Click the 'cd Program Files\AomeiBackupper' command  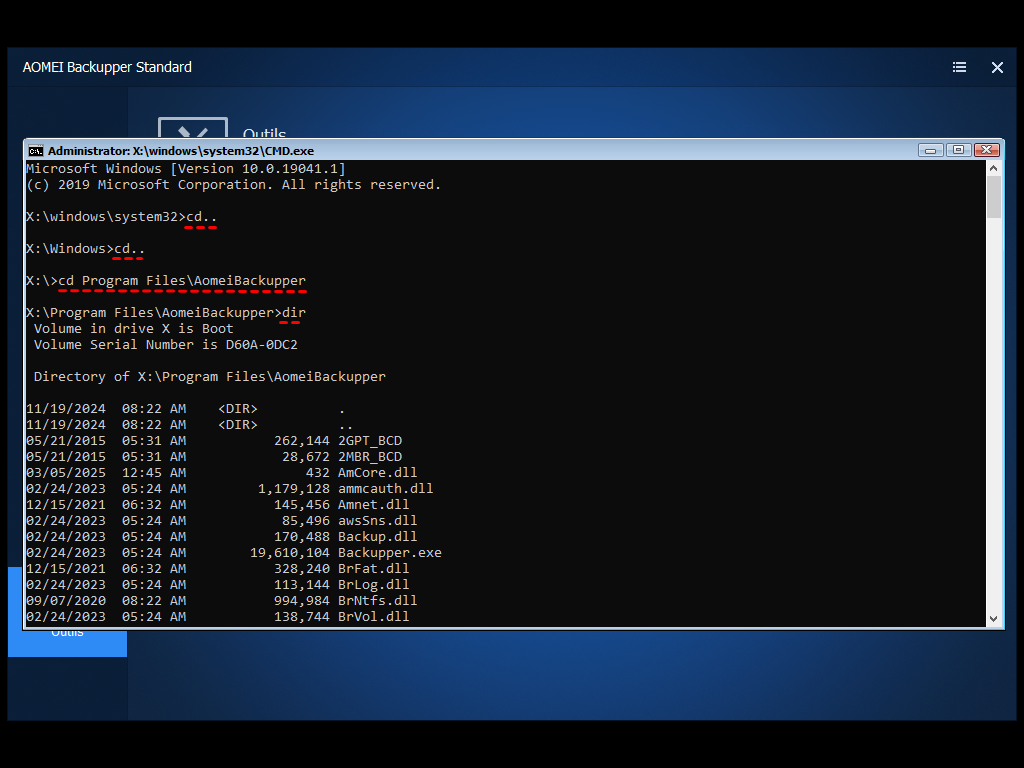(182, 281)
